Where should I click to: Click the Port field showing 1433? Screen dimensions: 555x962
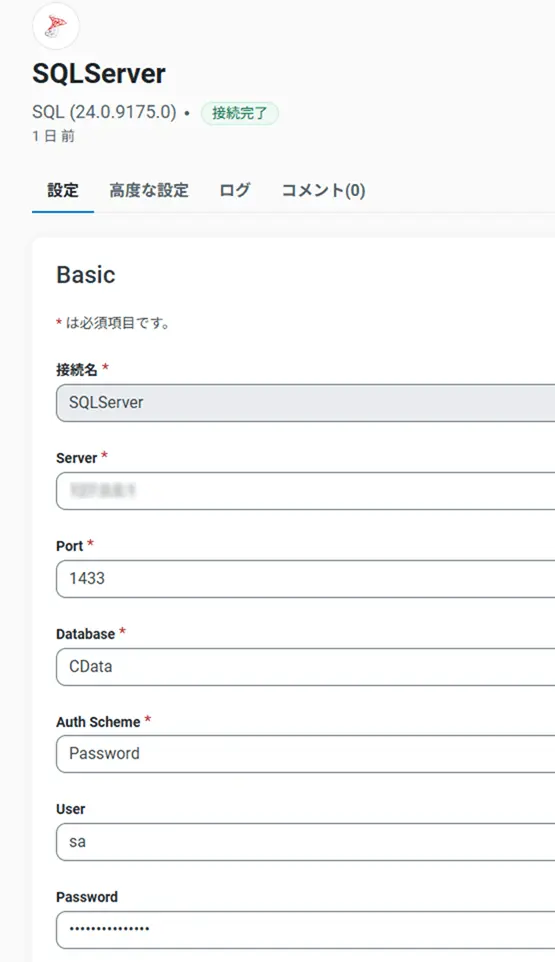tap(305, 579)
